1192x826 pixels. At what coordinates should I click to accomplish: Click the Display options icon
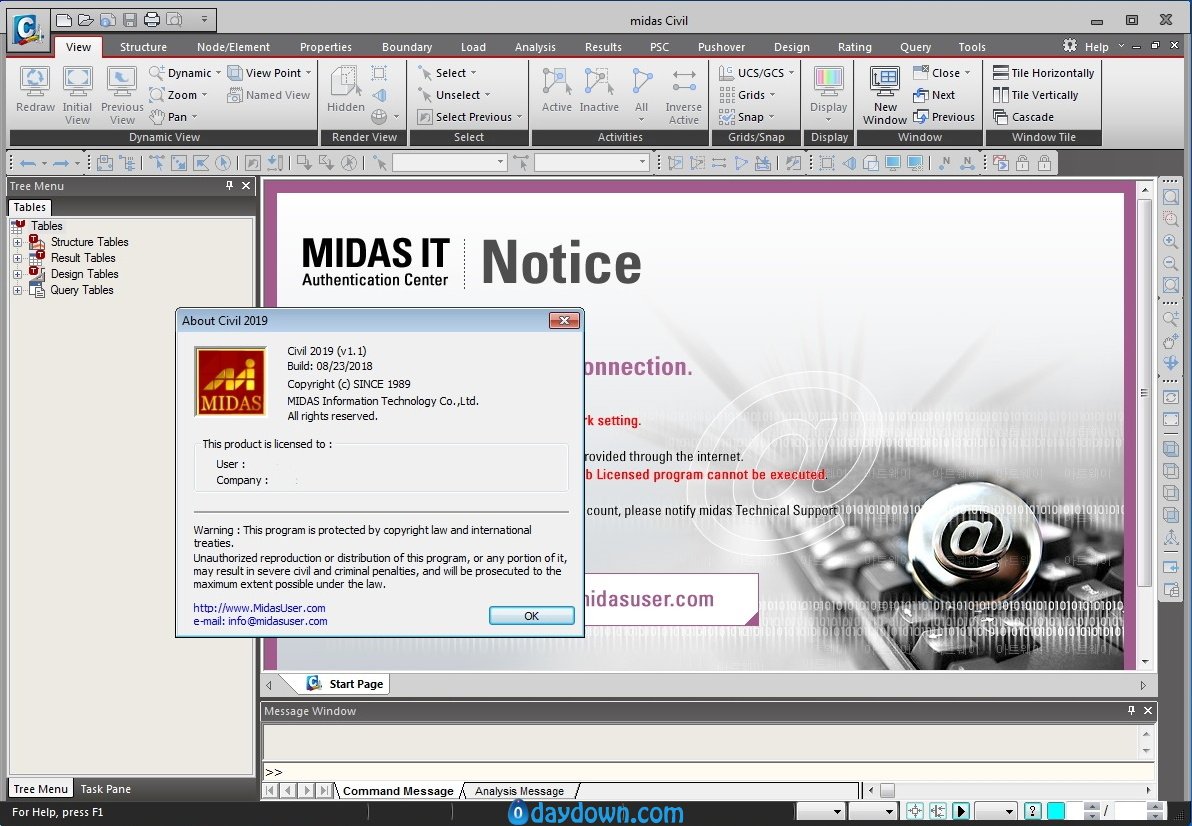click(828, 81)
